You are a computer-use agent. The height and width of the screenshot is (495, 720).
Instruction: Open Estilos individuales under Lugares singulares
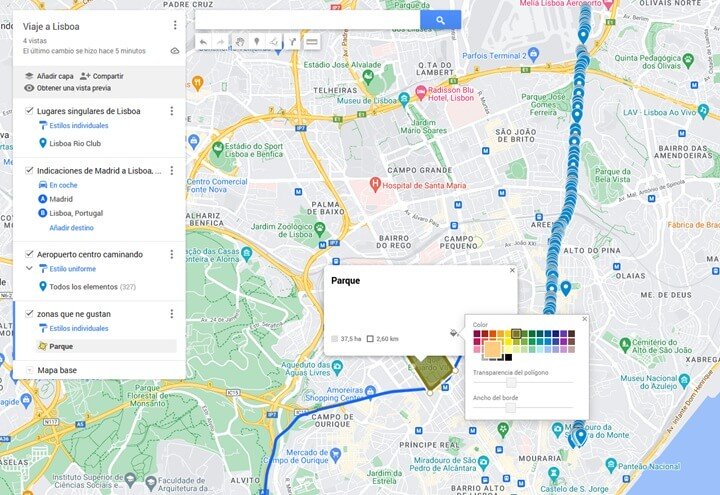(x=79, y=125)
